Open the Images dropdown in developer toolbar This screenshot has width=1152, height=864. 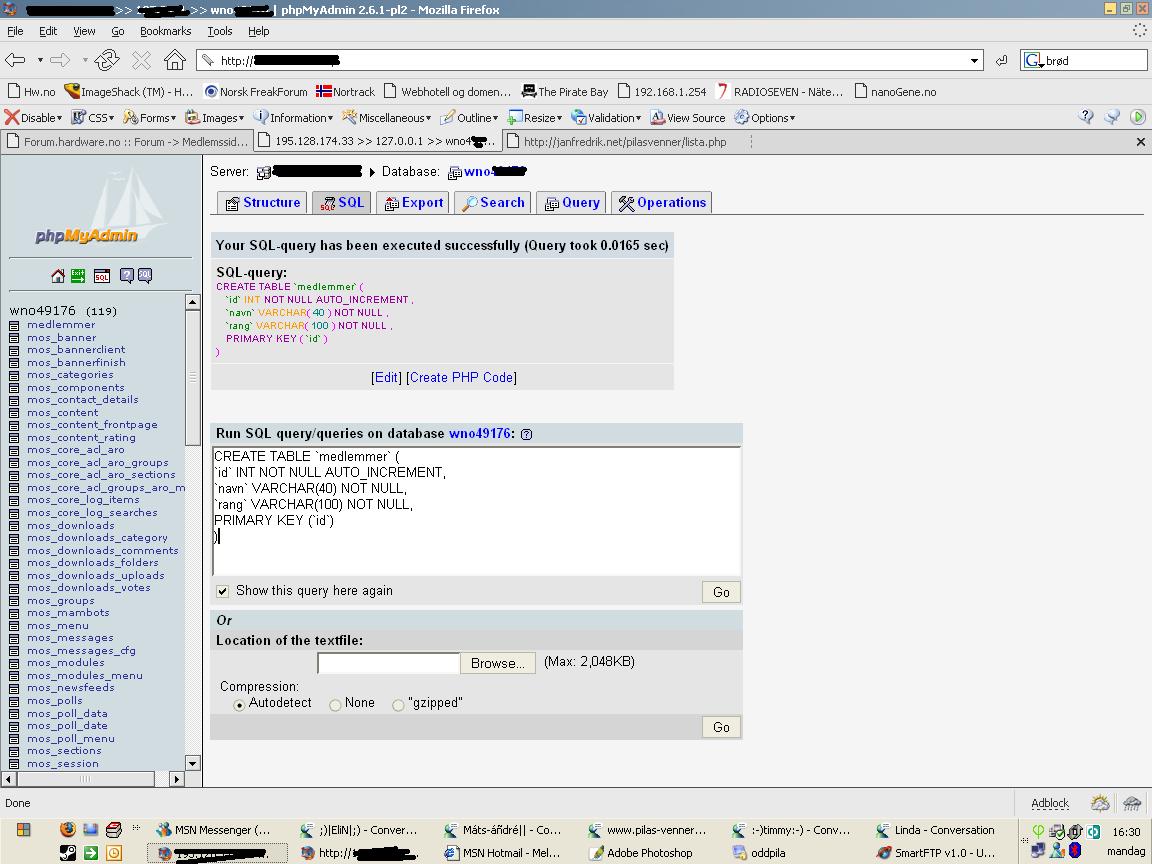click(x=215, y=118)
